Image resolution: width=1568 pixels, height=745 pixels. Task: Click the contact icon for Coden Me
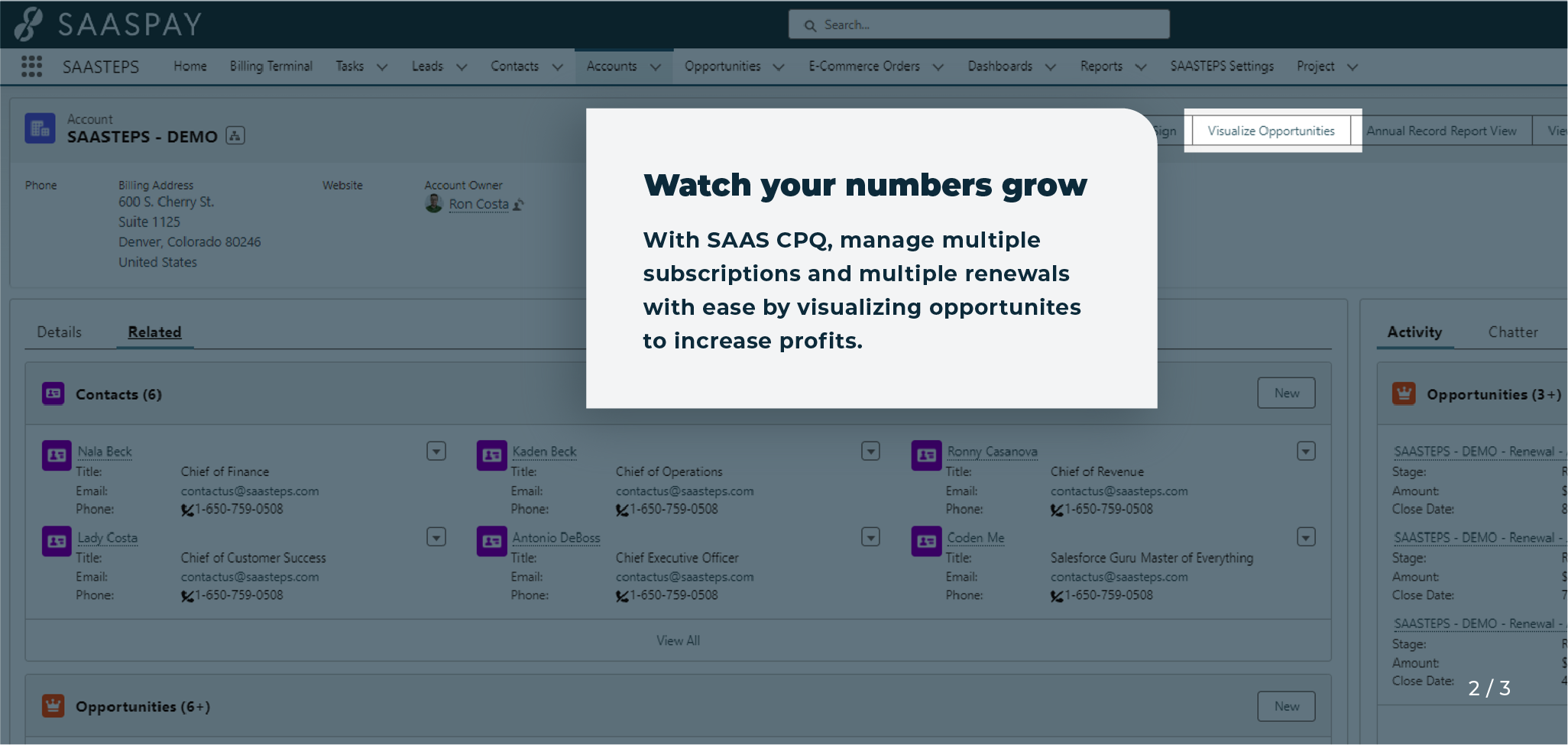(926, 542)
